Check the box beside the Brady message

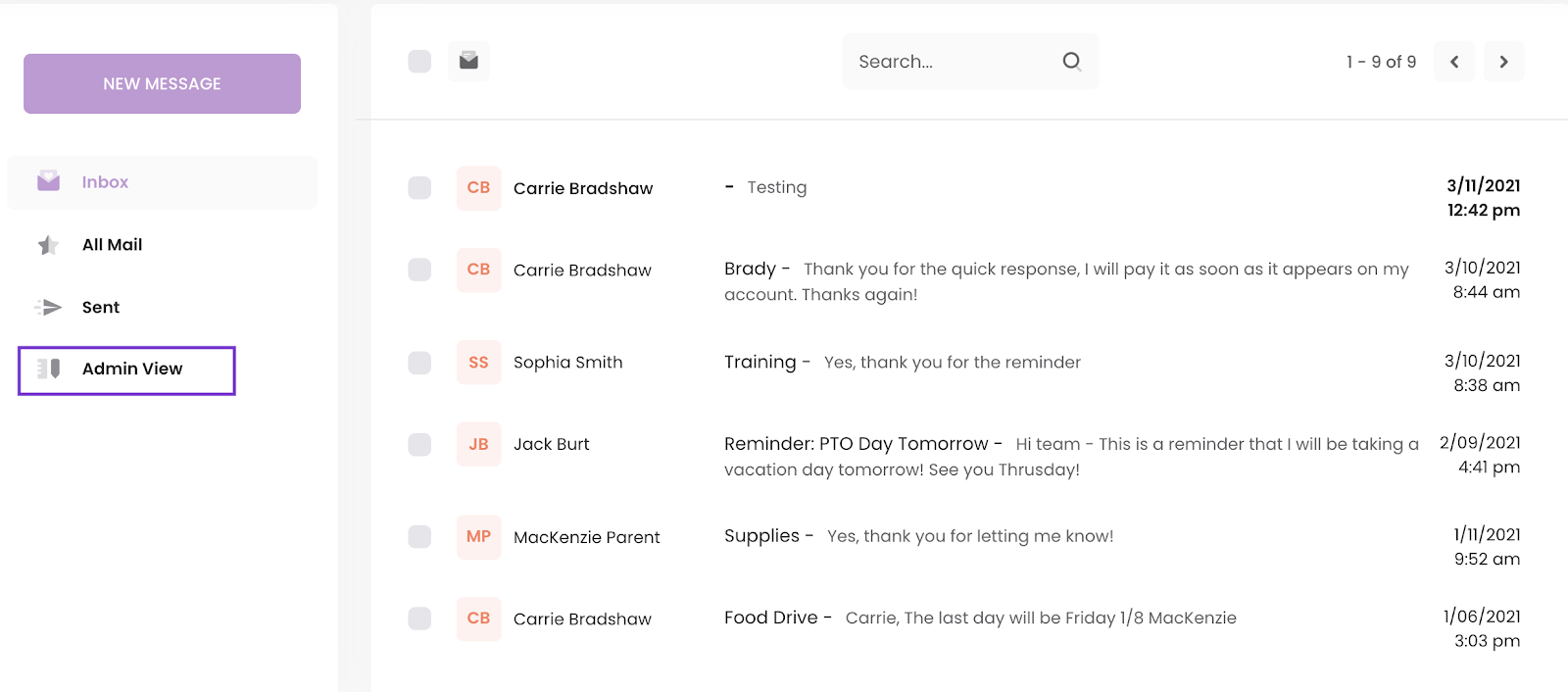(419, 270)
